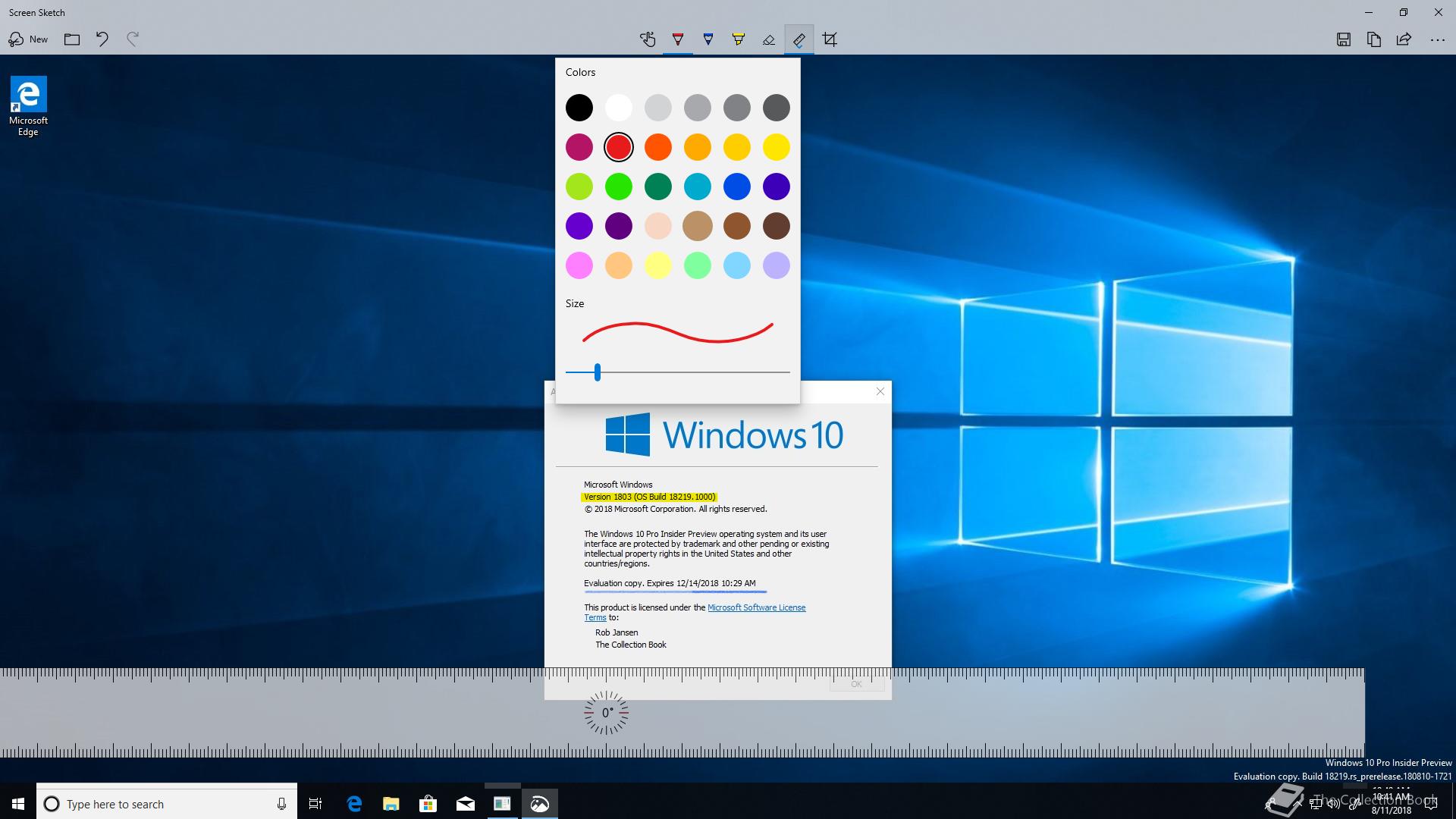Click the Microsoft Edge desktop shortcut
The height and width of the screenshot is (819, 1456).
pyautogui.click(x=28, y=106)
